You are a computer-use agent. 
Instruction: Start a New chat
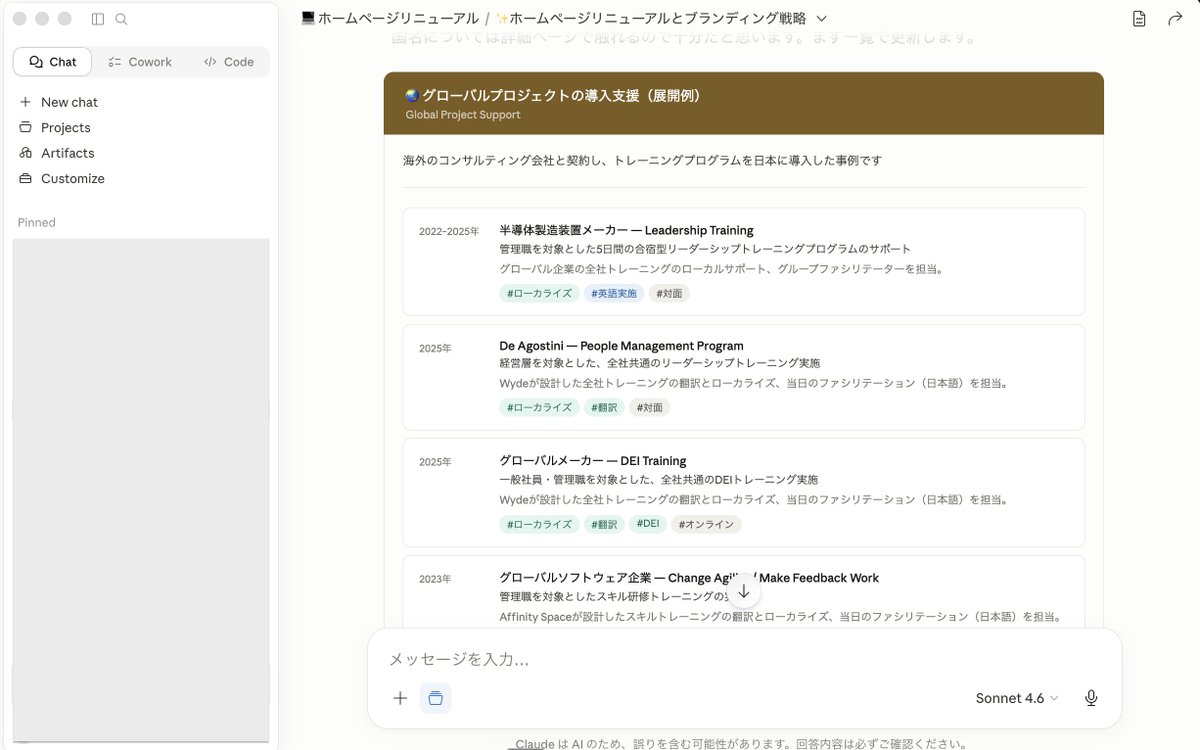point(69,102)
